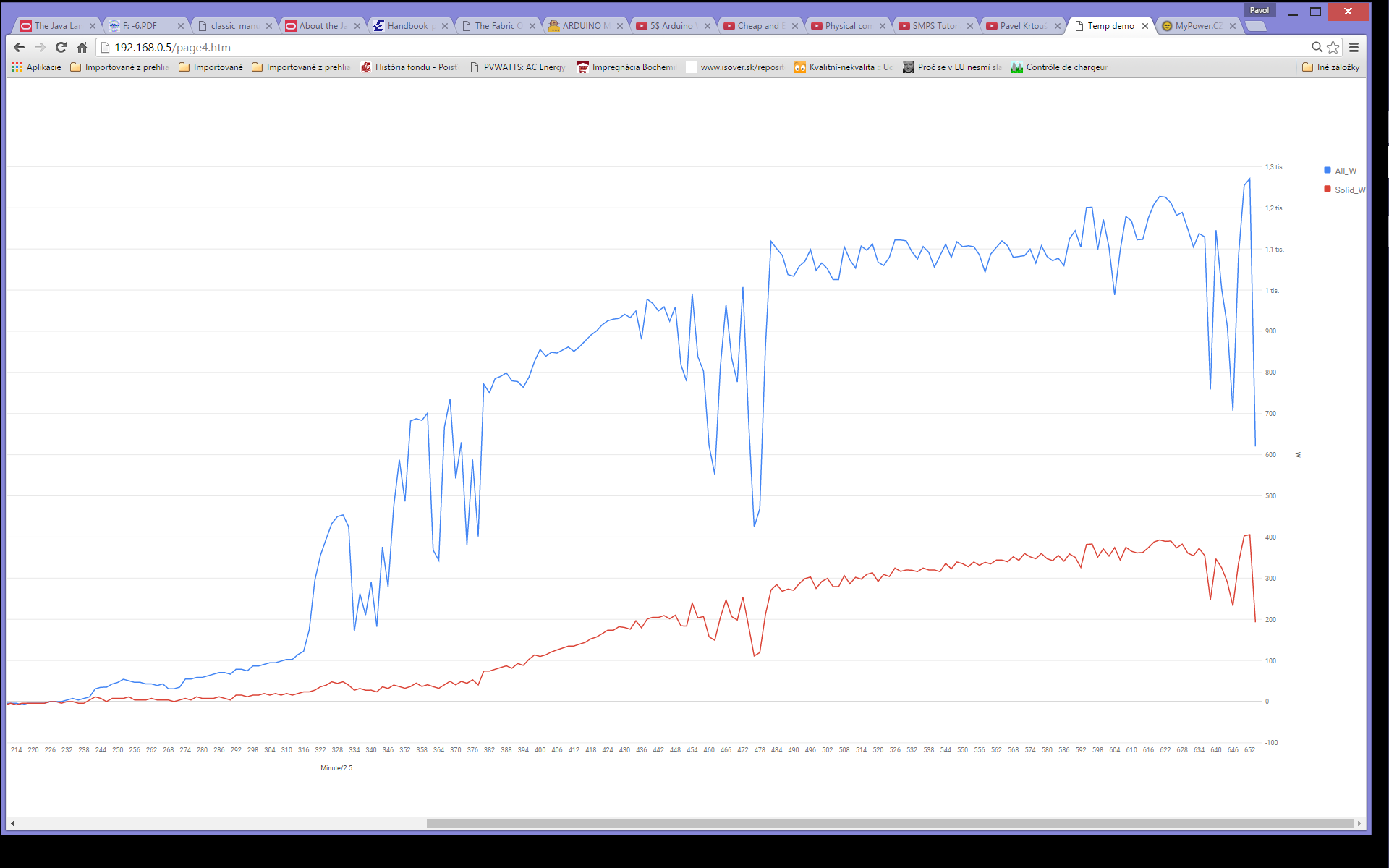Image resolution: width=1389 pixels, height=868 pixels.
Task: Minimize the Chrome window
Action: [x=1293, y=12]
